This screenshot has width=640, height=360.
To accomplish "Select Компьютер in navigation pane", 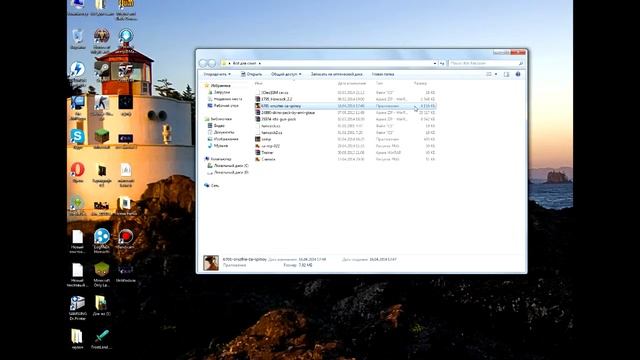I will click(221, 159).
